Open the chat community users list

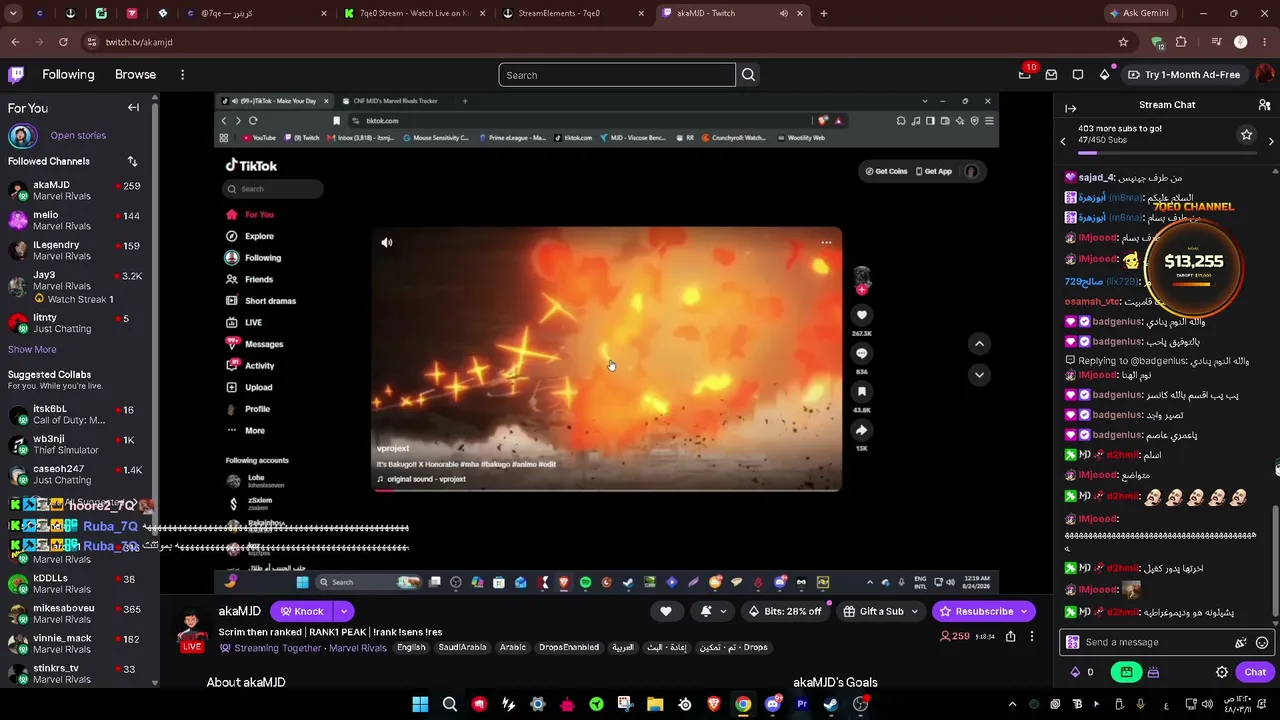tap(1264, 105)
